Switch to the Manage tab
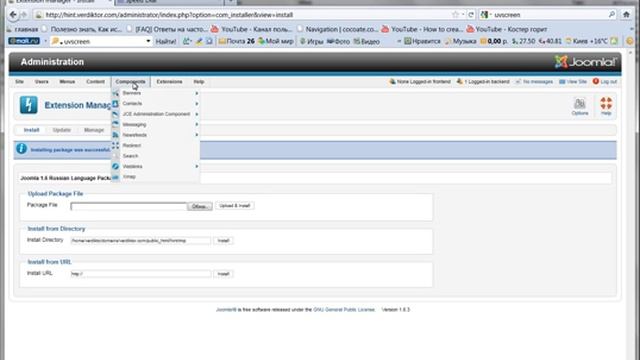 tap(94, 130)
